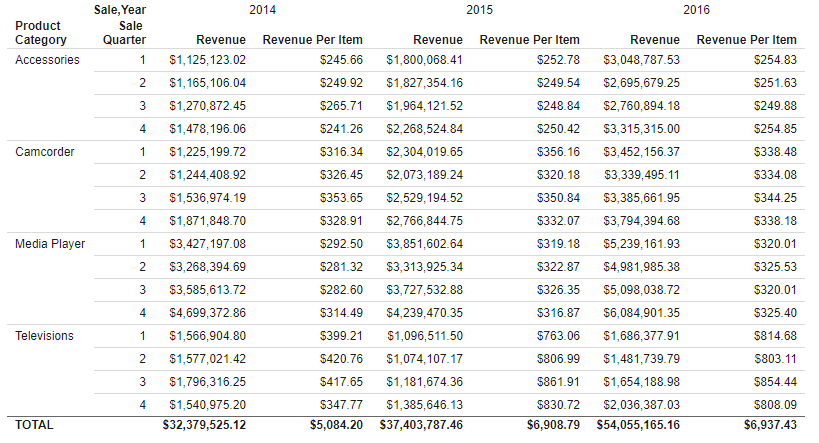Select the Accessories category row label
This screenshot has width=819, height=443.
pyautogui.click(x=47, y=60)
